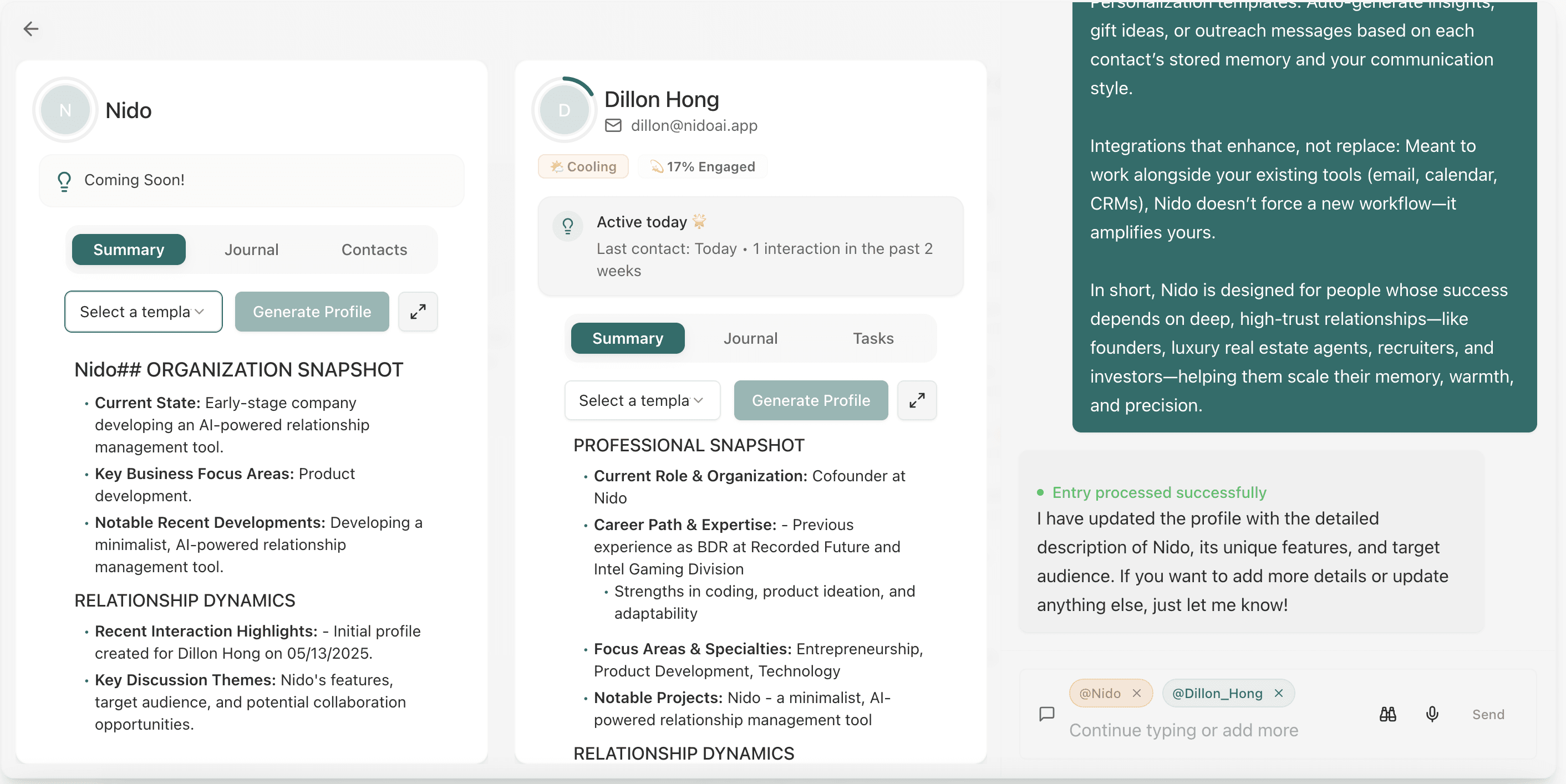Click the Key Business Focus Areas label

195,474
